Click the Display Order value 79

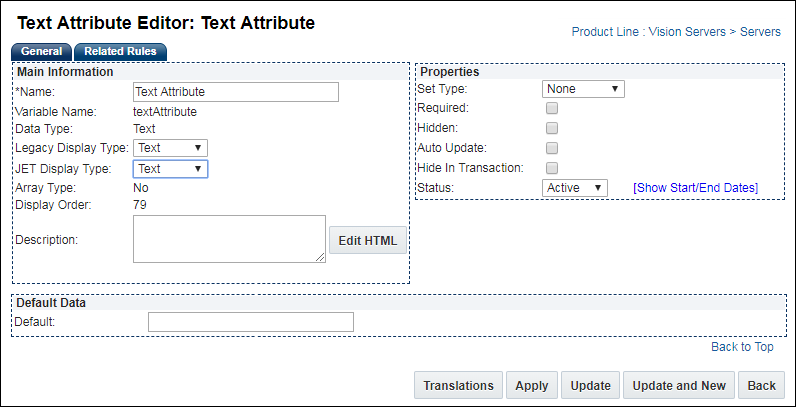click(140, 205)
